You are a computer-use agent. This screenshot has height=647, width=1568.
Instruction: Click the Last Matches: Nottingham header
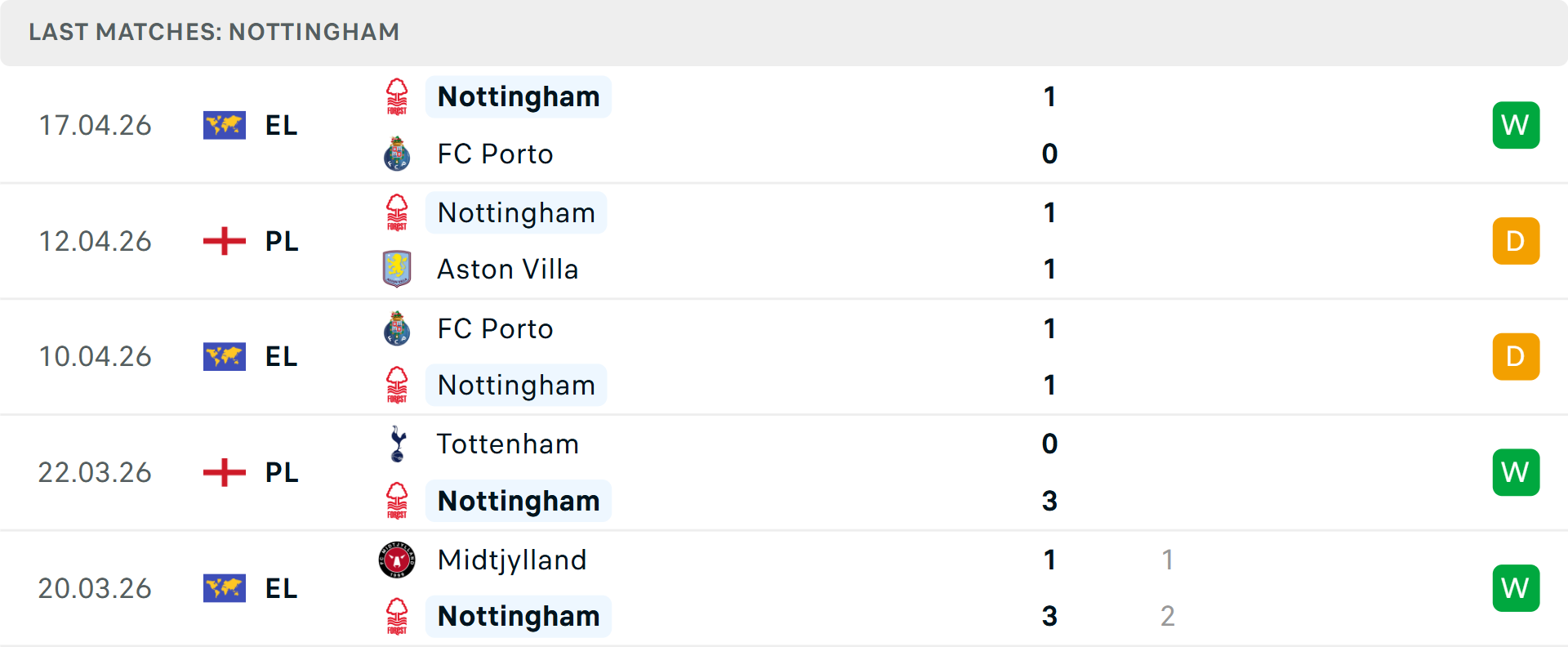(214, 32)
